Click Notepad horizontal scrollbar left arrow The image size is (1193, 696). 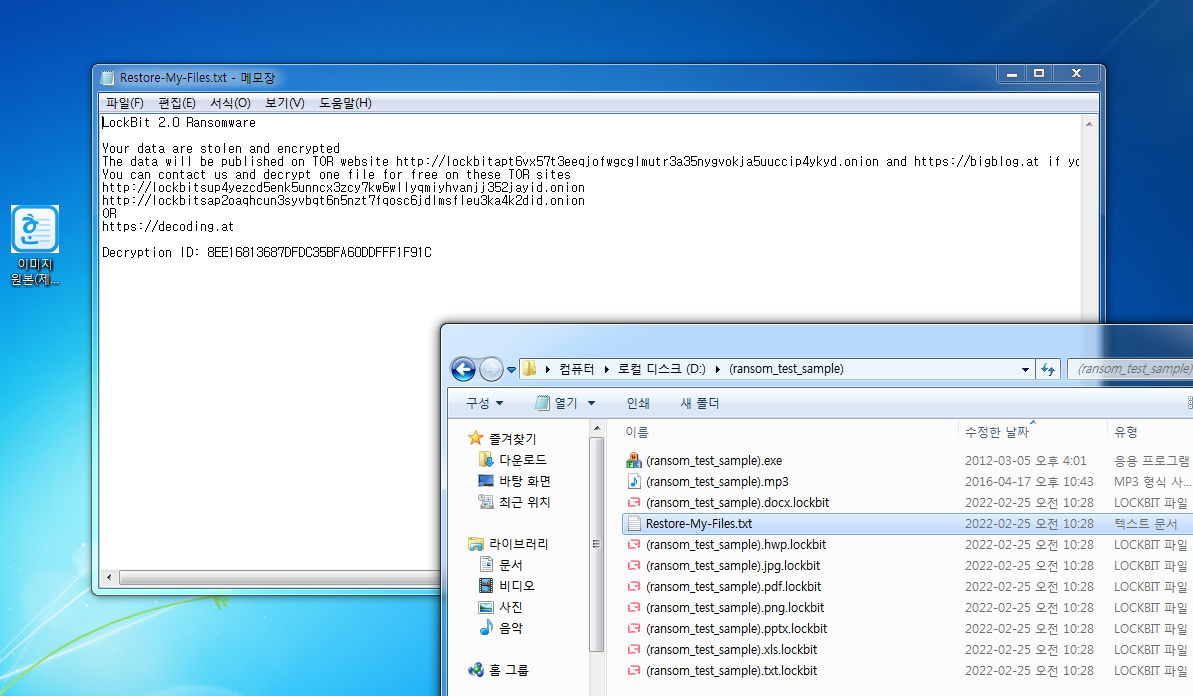(109, 578)
